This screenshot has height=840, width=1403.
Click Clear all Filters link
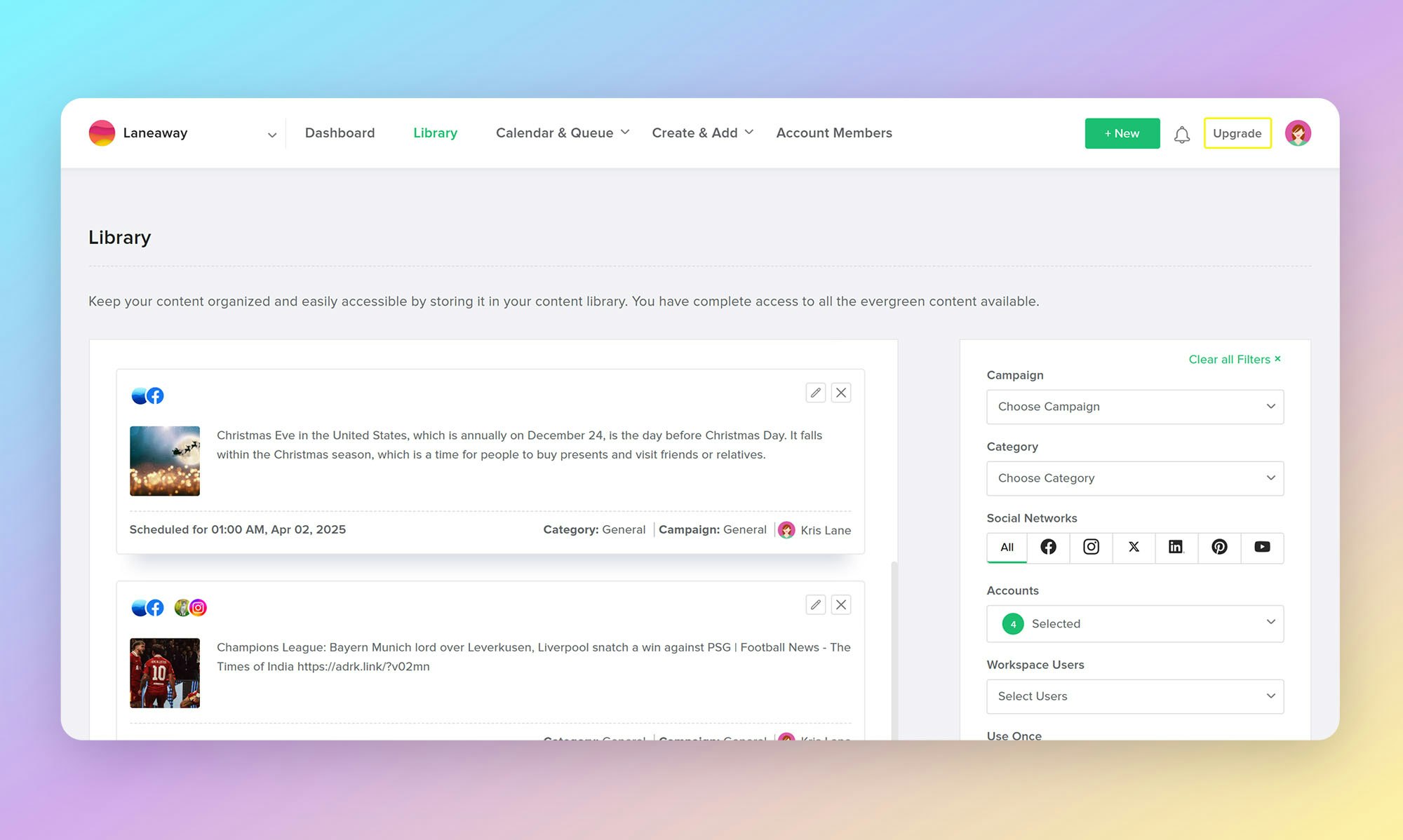(x=1234, y=359)
